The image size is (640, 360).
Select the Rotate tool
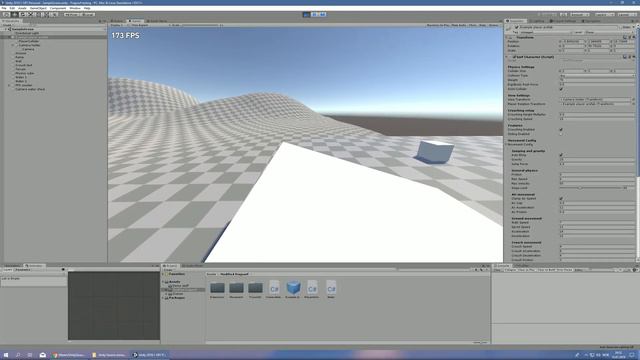(22, 14)
